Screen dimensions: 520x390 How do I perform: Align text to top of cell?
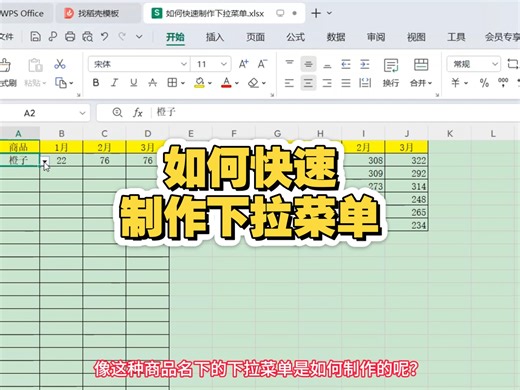click(x=289, y=64)
